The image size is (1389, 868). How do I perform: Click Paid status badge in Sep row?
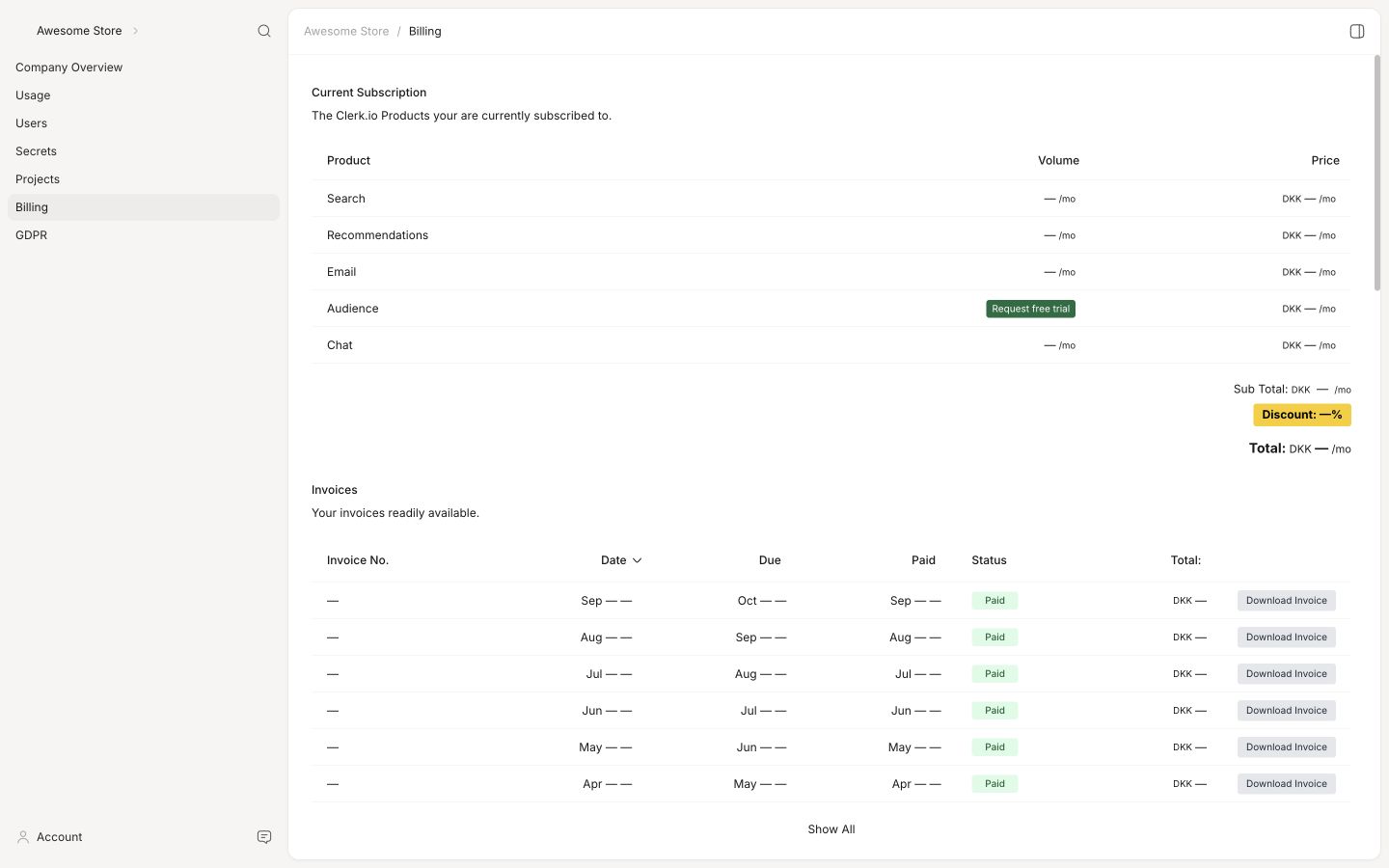pos(994,601)
